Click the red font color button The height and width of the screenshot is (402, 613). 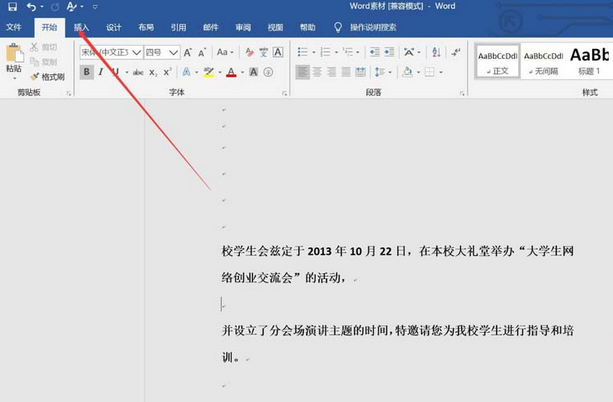(230, 72)
